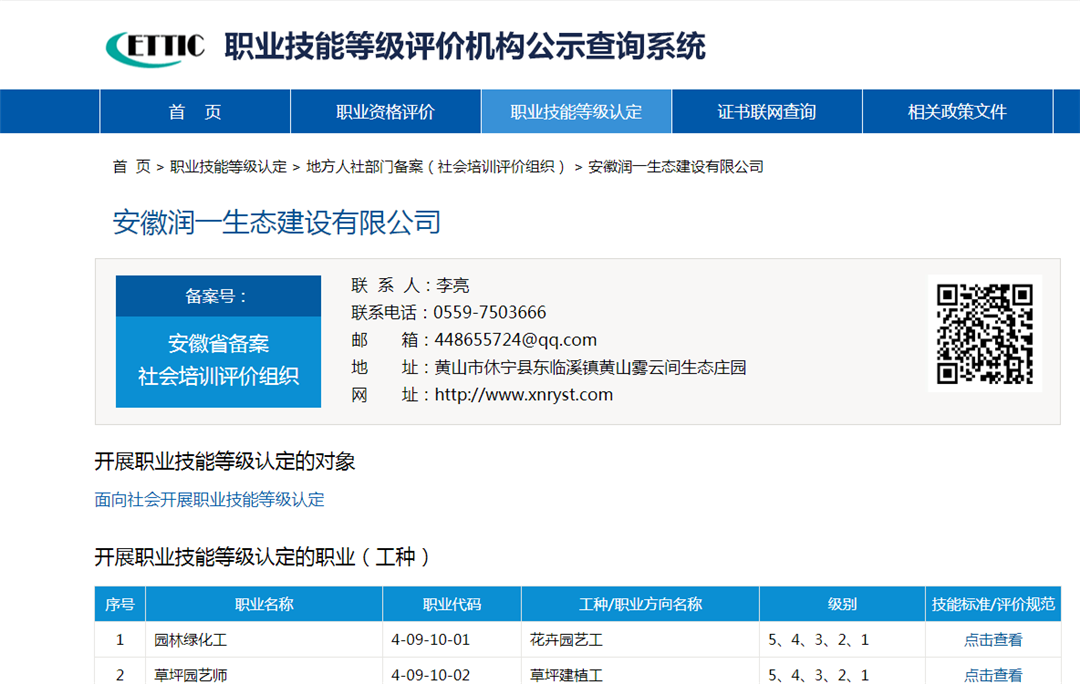Click the CETTIC logo

point(155,48)
